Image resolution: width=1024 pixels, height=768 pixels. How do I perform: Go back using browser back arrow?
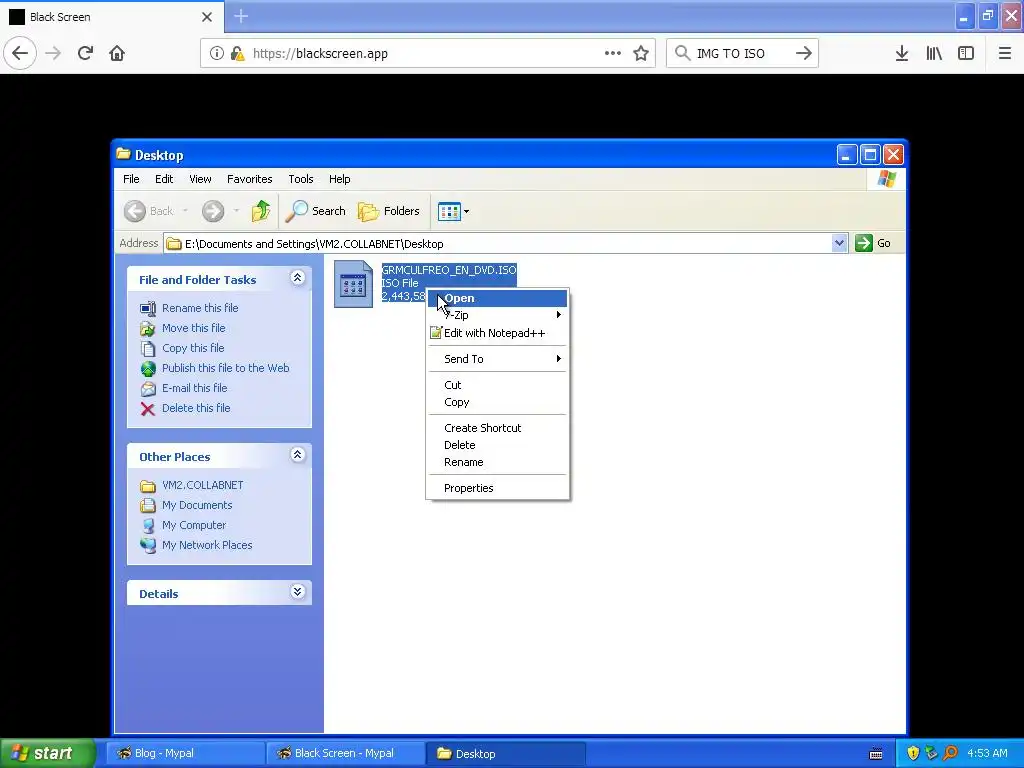(20, 53)
